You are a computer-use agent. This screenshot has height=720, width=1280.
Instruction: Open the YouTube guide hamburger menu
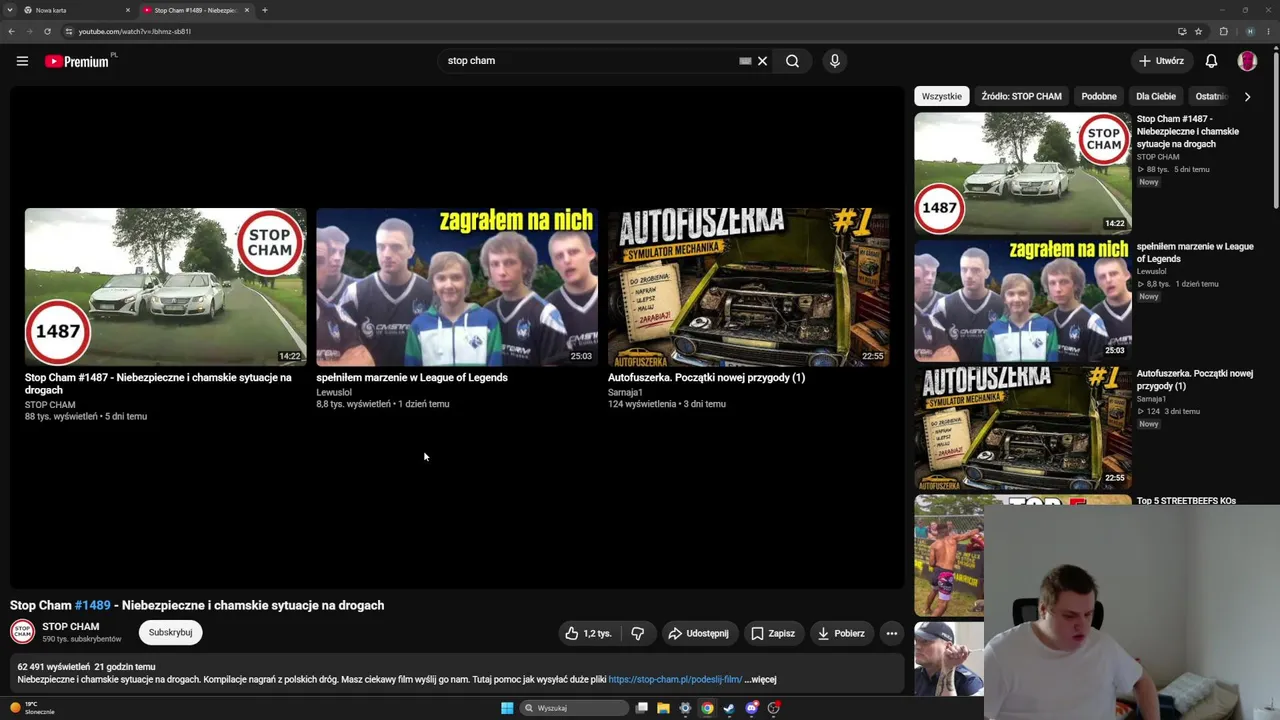22,61
